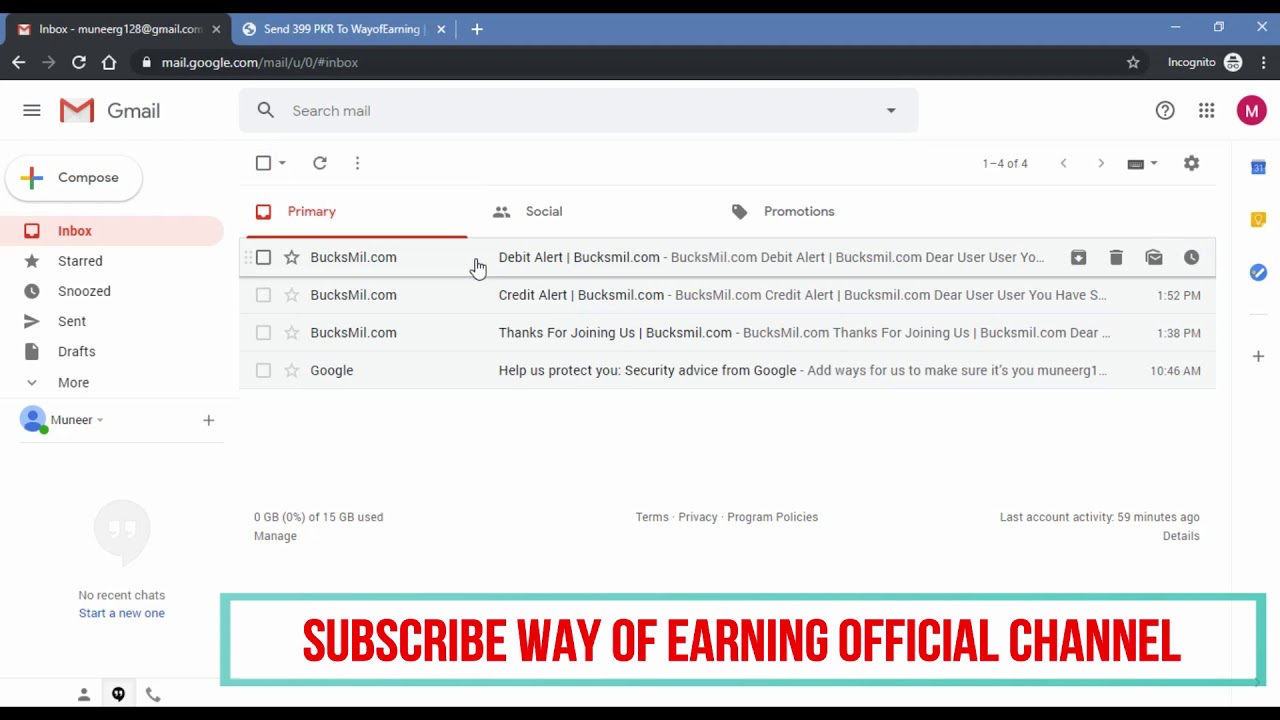Open the Hangouts phone calls icon
The width and height of the screenshot is (1280, 720).
152,694
